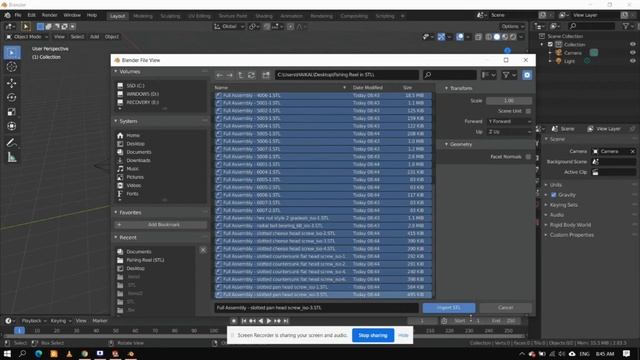Toggle viewport overlays button
This screenshot has height=360, width=640.
(x=460, y=37)
